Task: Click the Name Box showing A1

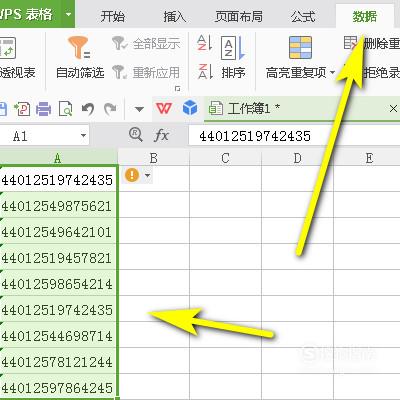Action: (44, 136)
